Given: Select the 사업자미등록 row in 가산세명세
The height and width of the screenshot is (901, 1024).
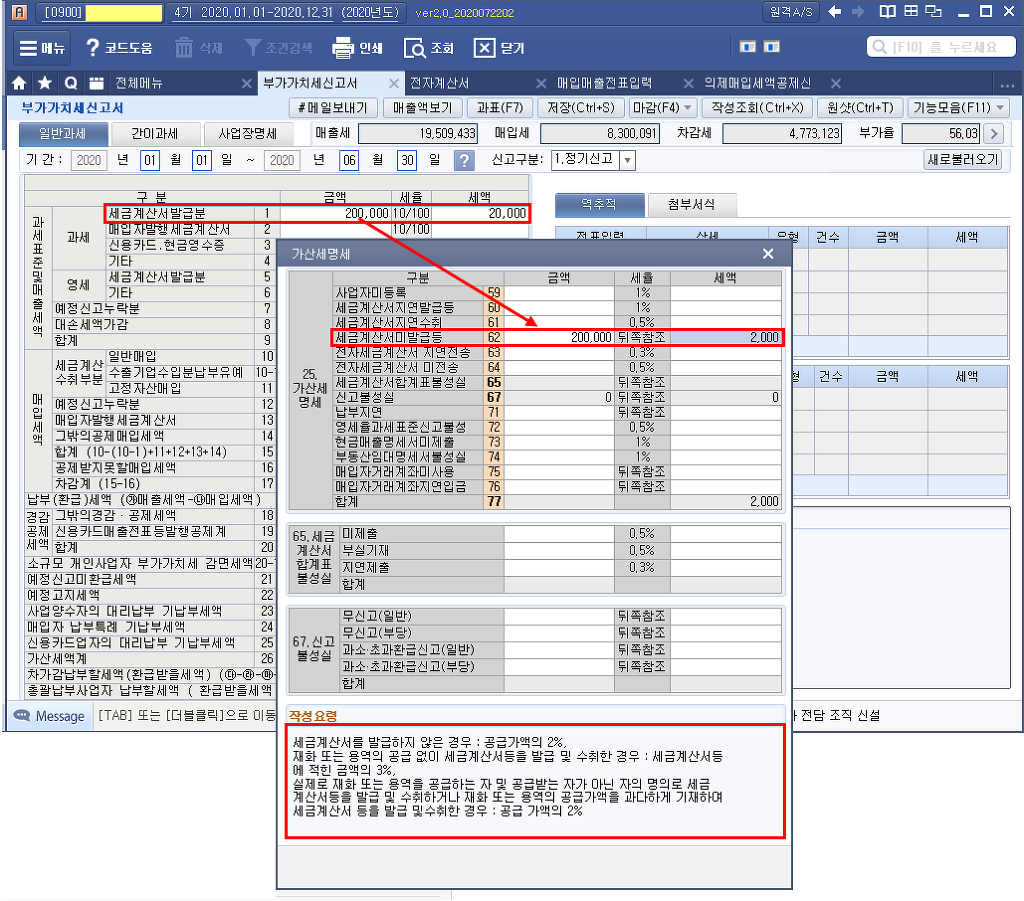Looking at the screenshot, I should pyautogui.click(x=557, y=292).
